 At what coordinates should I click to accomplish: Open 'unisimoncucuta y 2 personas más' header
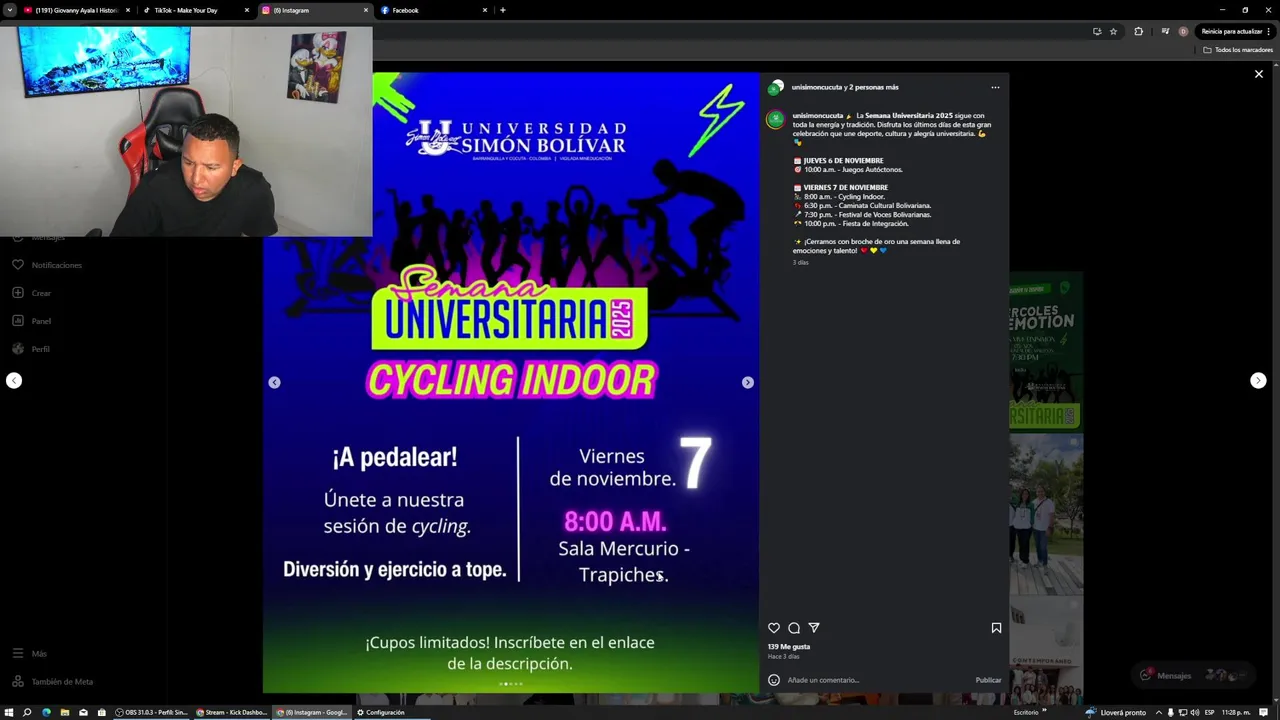(x=845, y=88)
